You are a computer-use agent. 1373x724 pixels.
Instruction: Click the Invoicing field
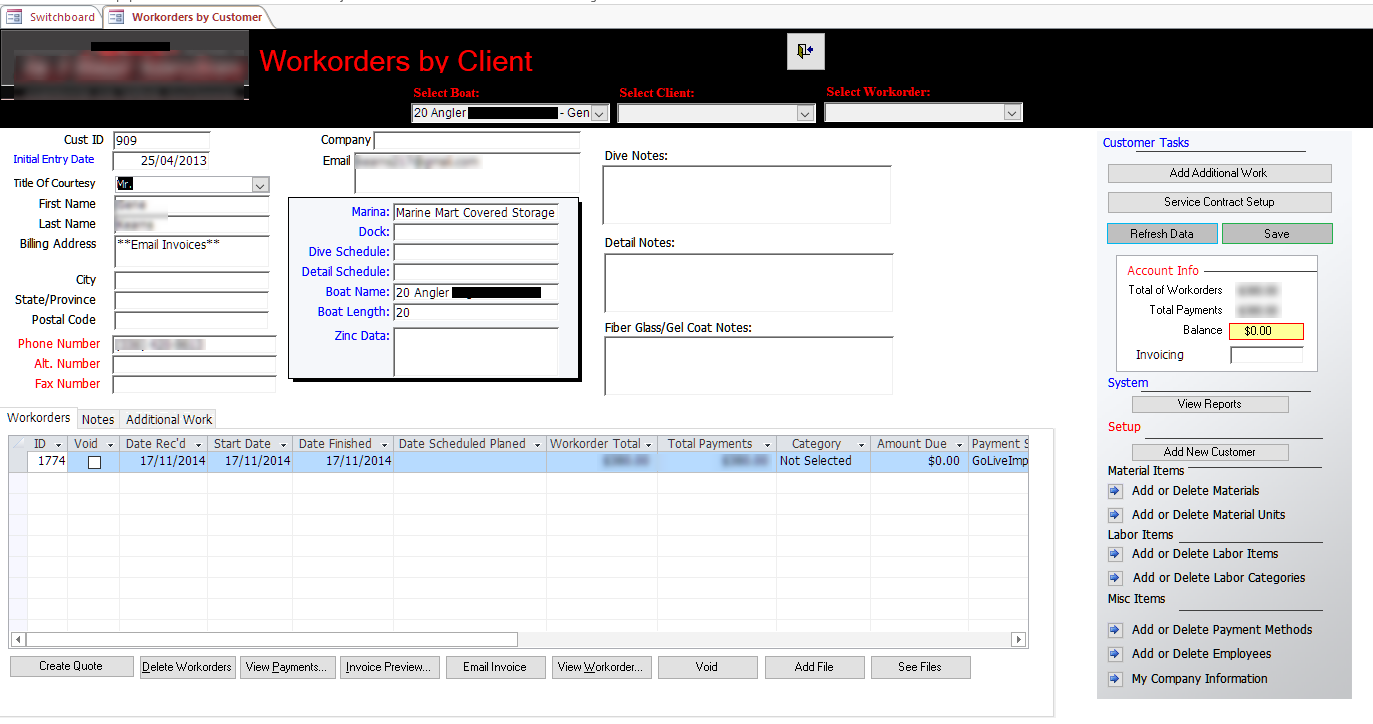(1266, 355)
